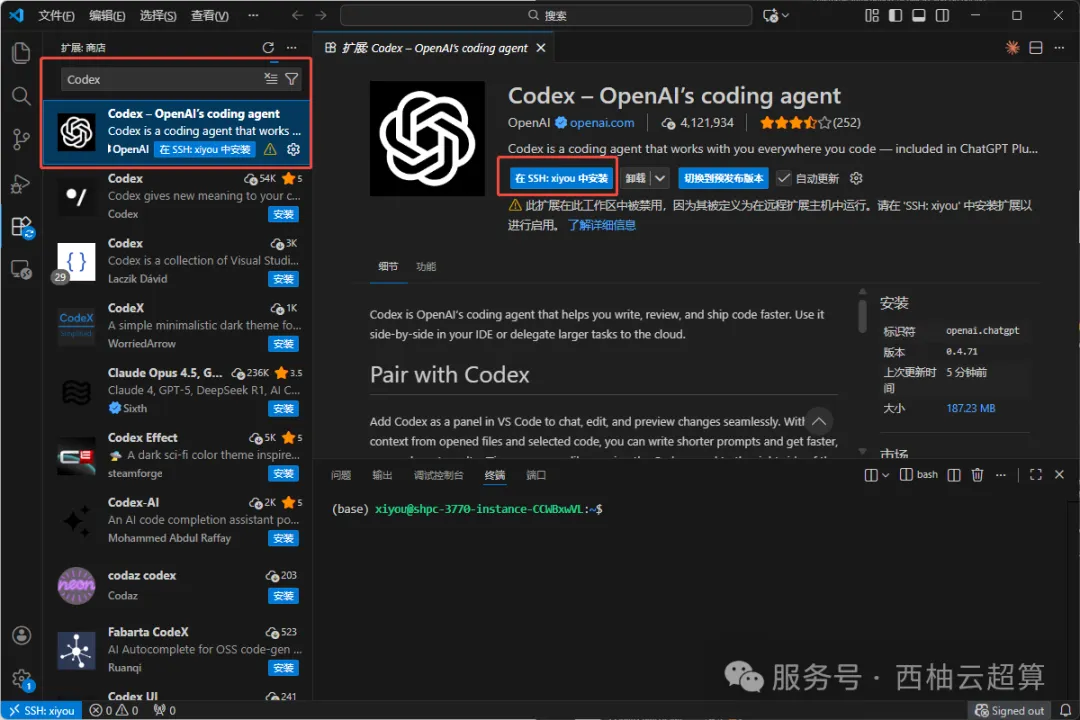Open extensions view more actions menu
This screenshot has height=720, width=1080.
[x=292, y=48]
